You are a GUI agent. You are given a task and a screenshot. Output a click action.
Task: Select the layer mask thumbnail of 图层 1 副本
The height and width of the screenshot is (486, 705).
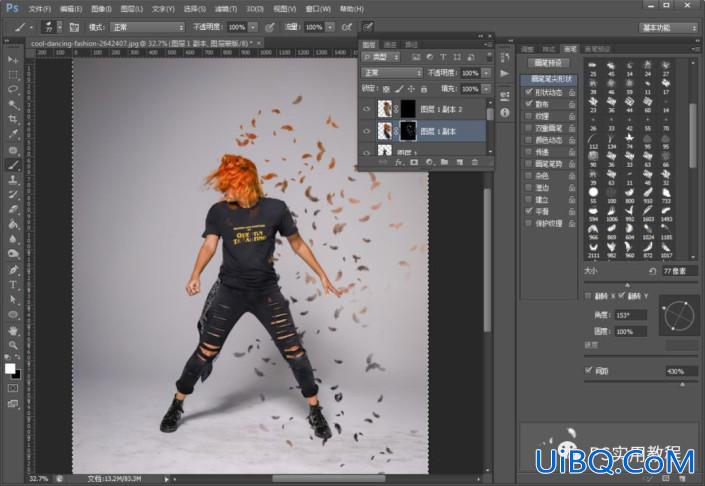click(x=408, y=131)
